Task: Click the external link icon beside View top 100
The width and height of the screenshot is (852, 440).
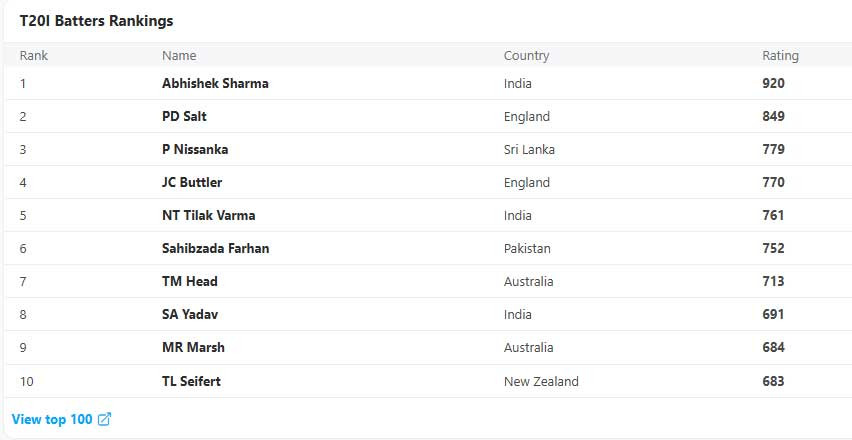Action: [104, 419]
